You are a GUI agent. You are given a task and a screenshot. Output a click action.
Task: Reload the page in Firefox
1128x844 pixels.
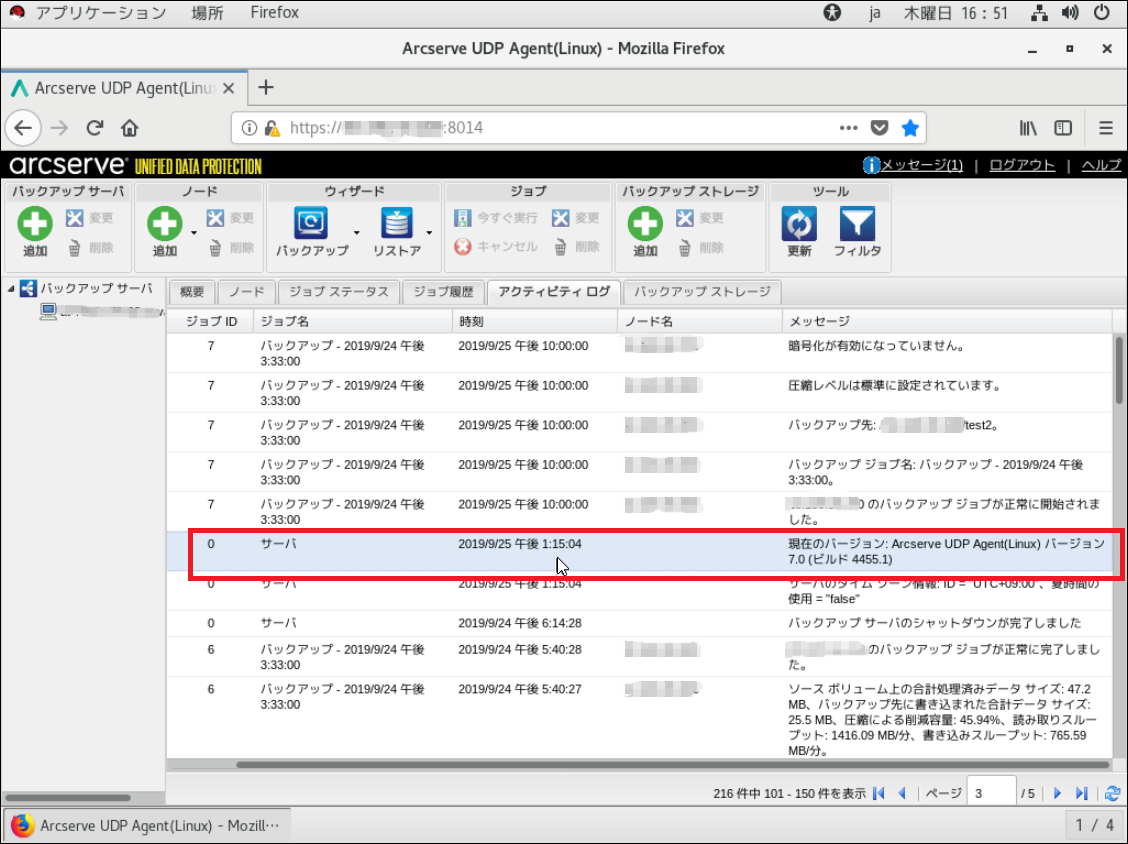(95, 128)
